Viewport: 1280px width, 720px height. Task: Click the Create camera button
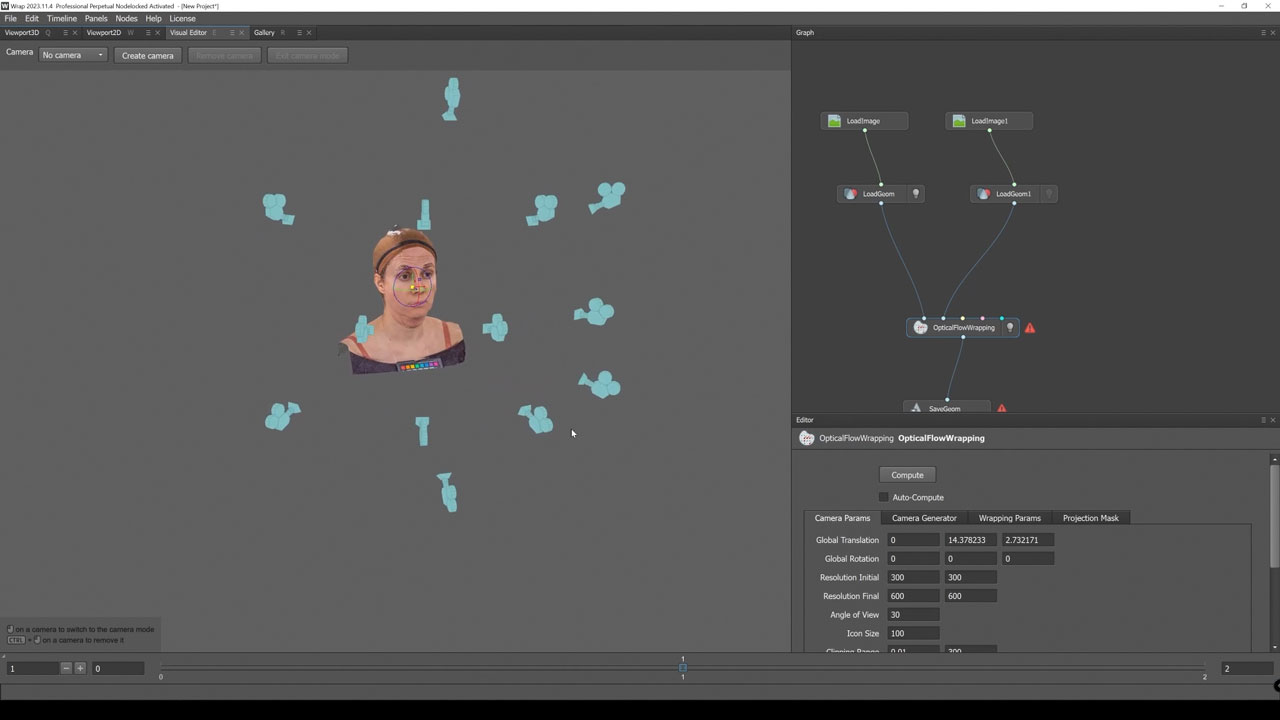pos(147,55)
